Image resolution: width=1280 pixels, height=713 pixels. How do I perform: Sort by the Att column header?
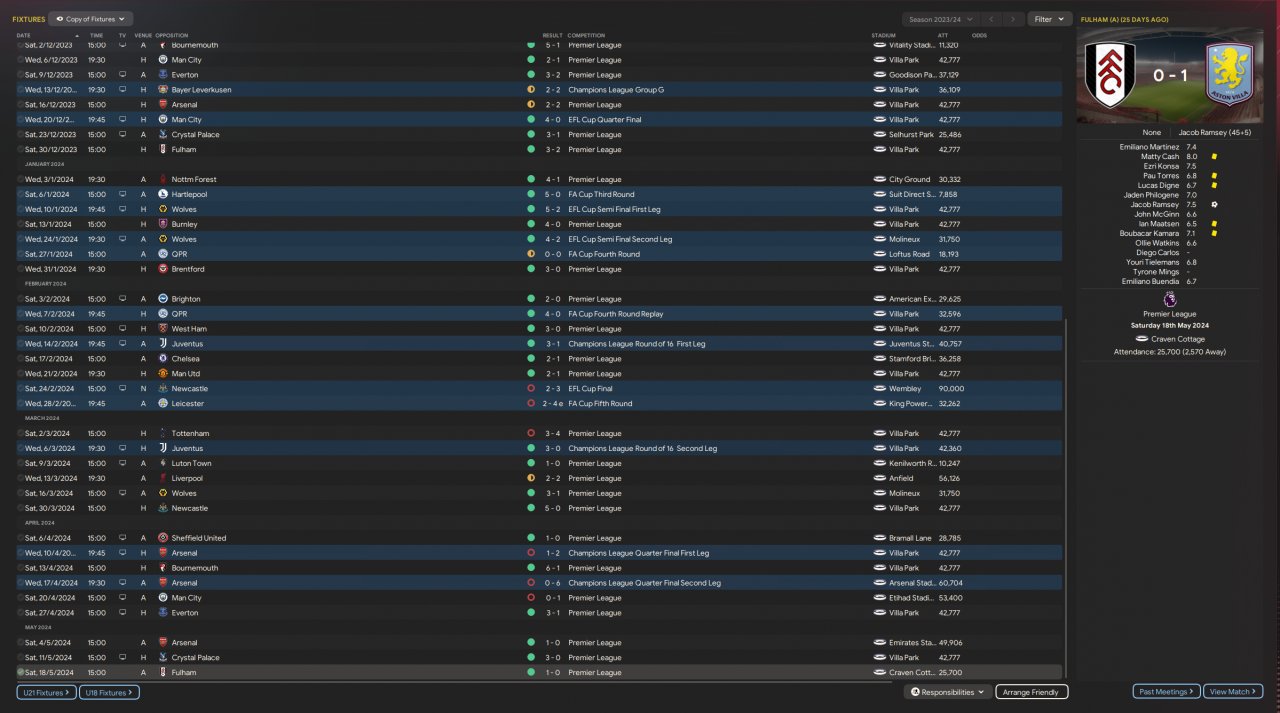pyautogui.click(x=943, y=35)
